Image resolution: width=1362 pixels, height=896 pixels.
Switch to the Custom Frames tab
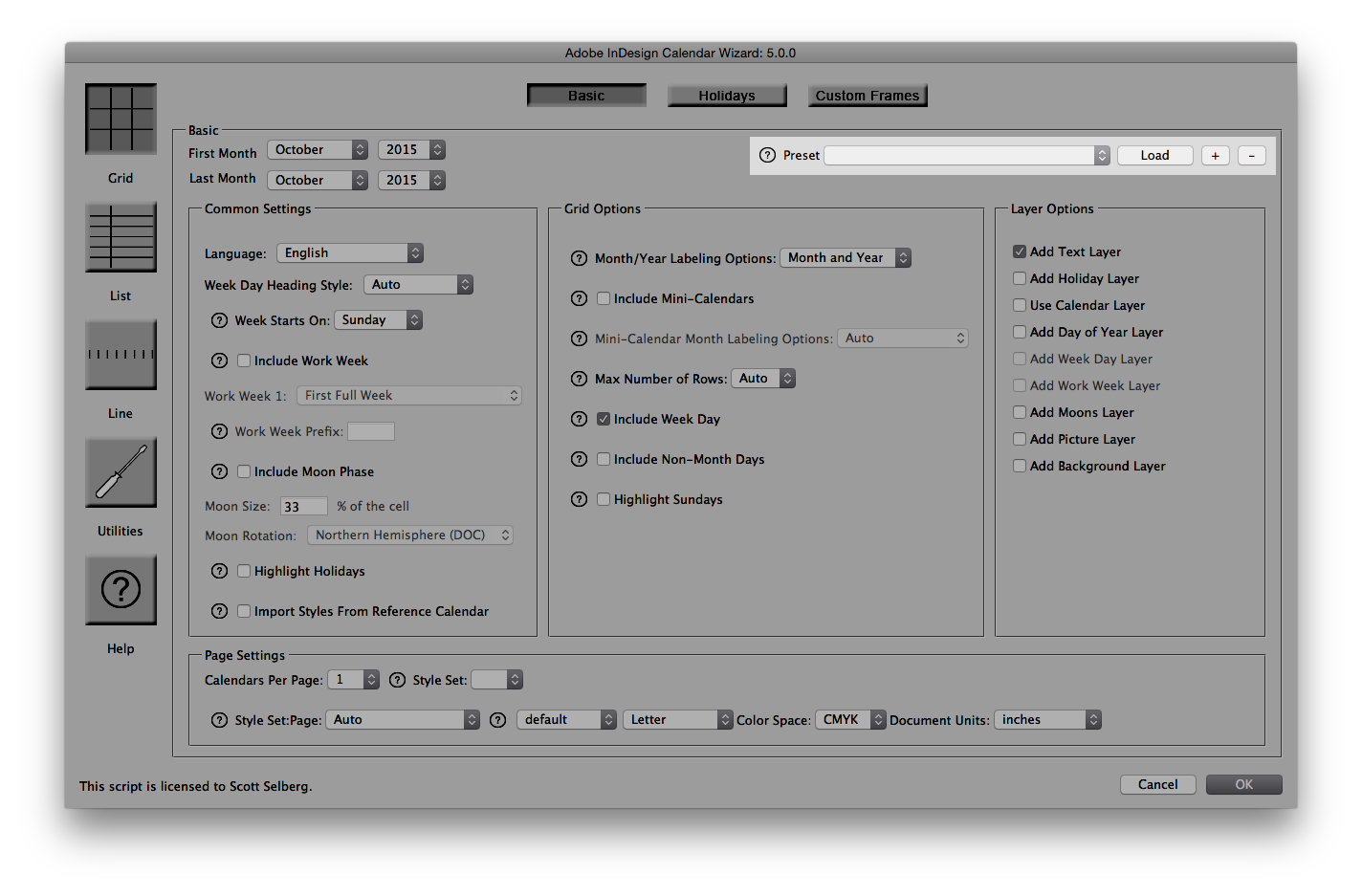(868, 96)
